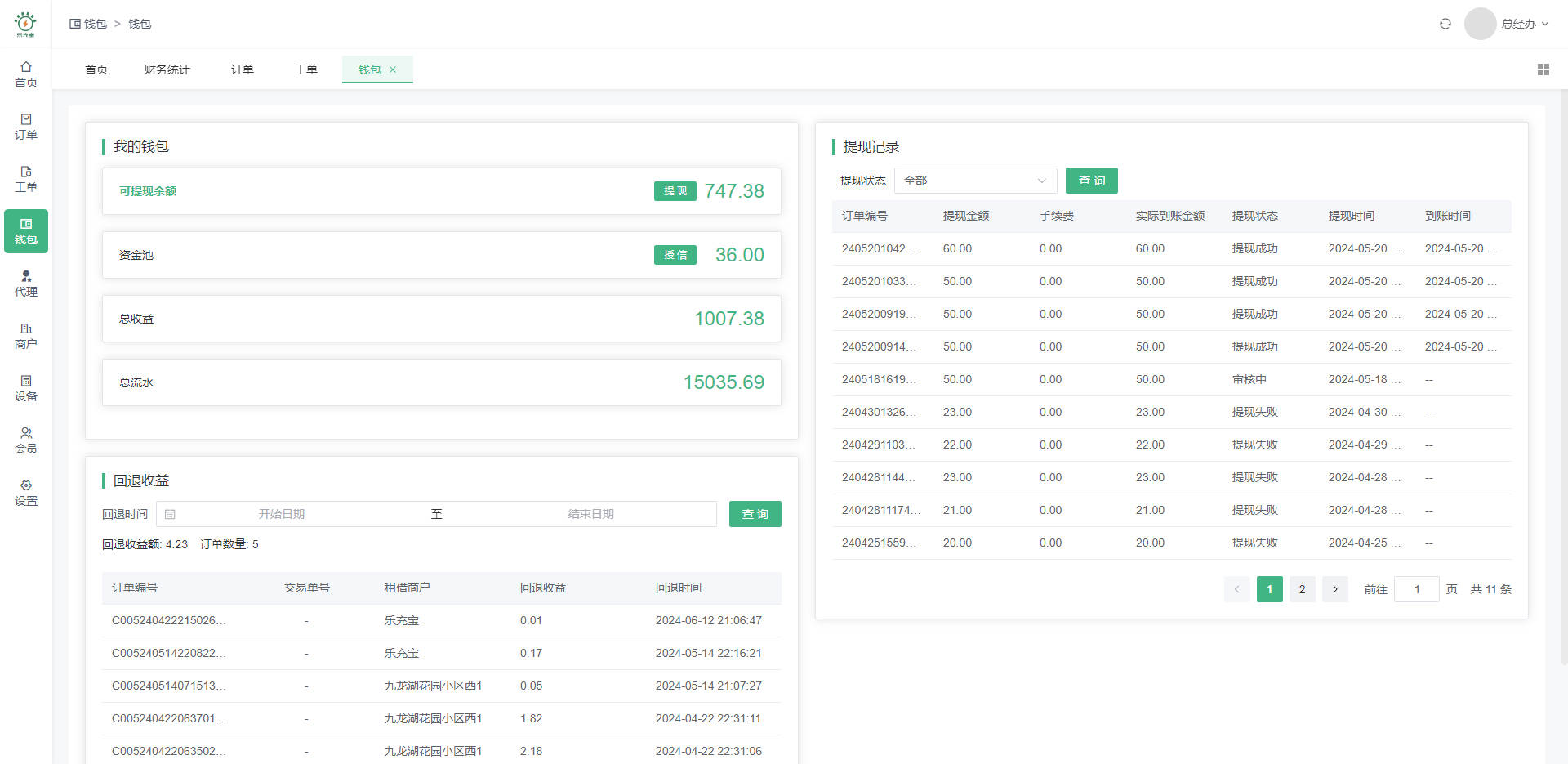Switch to 财务统计 tab
Screen dimensions: 1568x764
point(167,69)
